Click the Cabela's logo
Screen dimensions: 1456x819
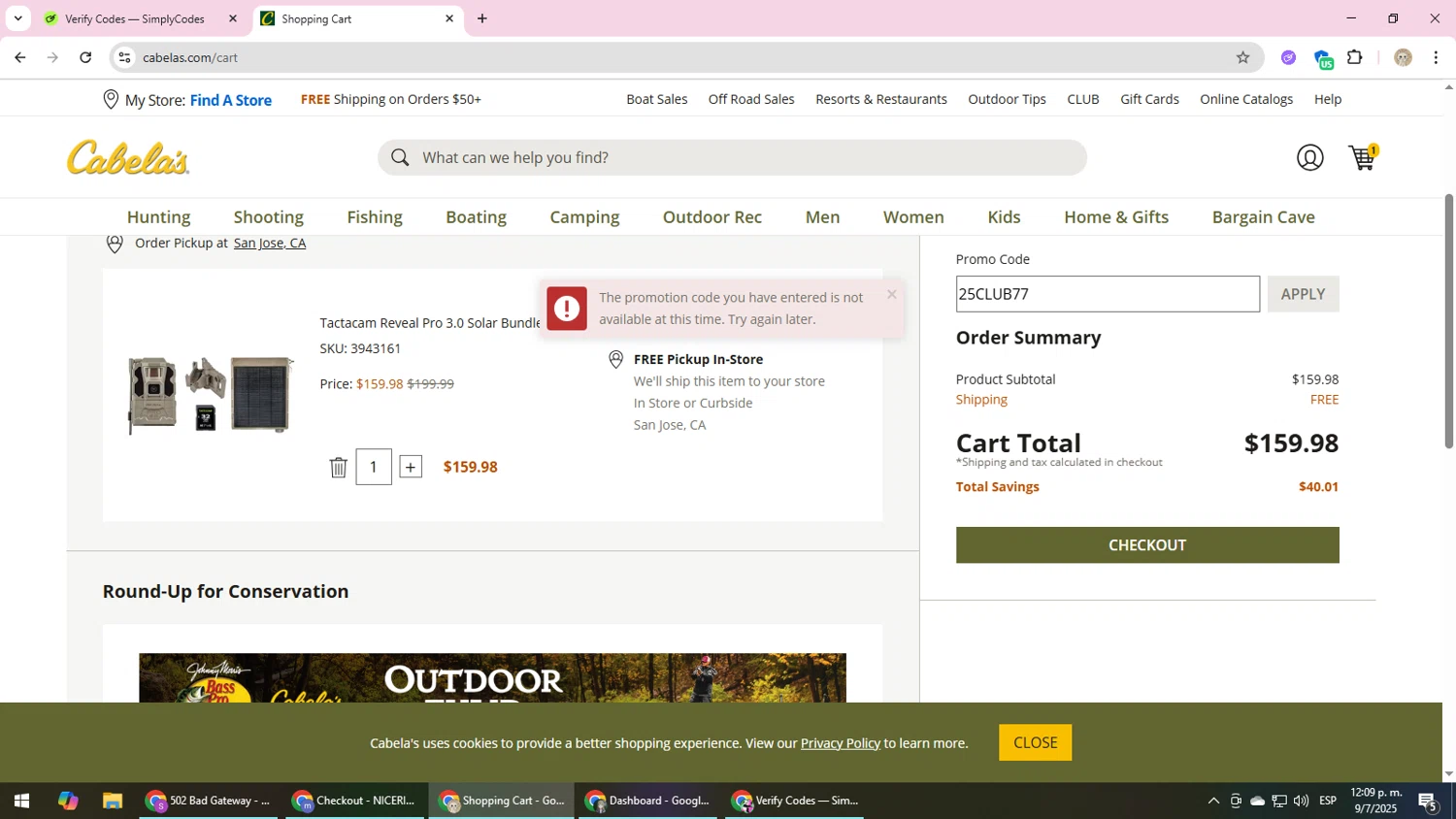(128, 158)
